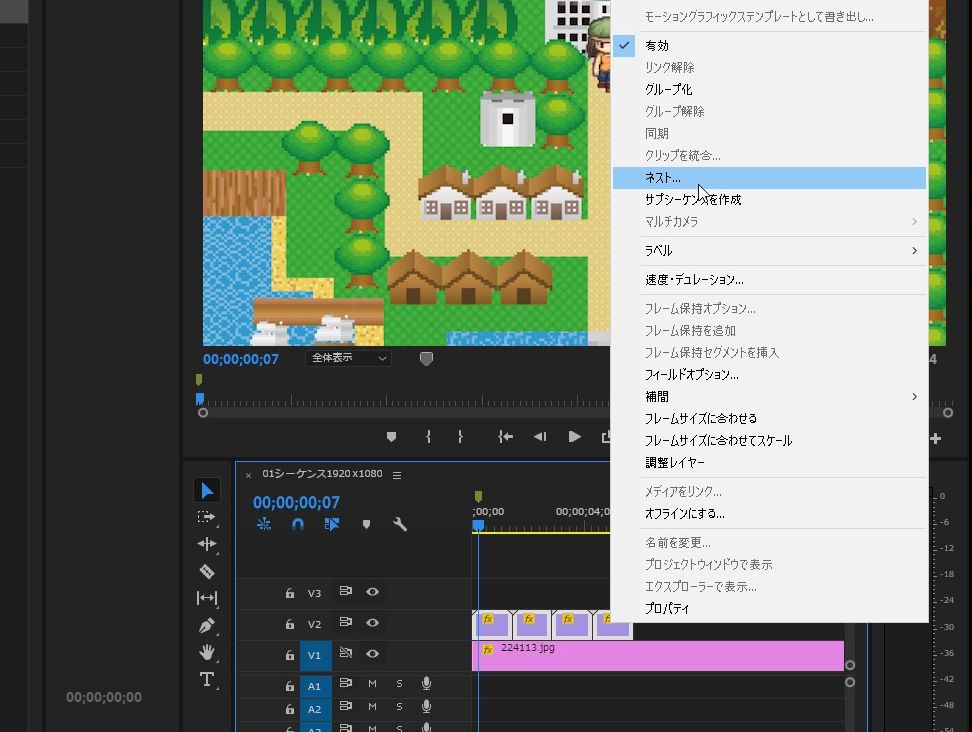
Task: Select the Hand tool
Action: coord(207,652)
